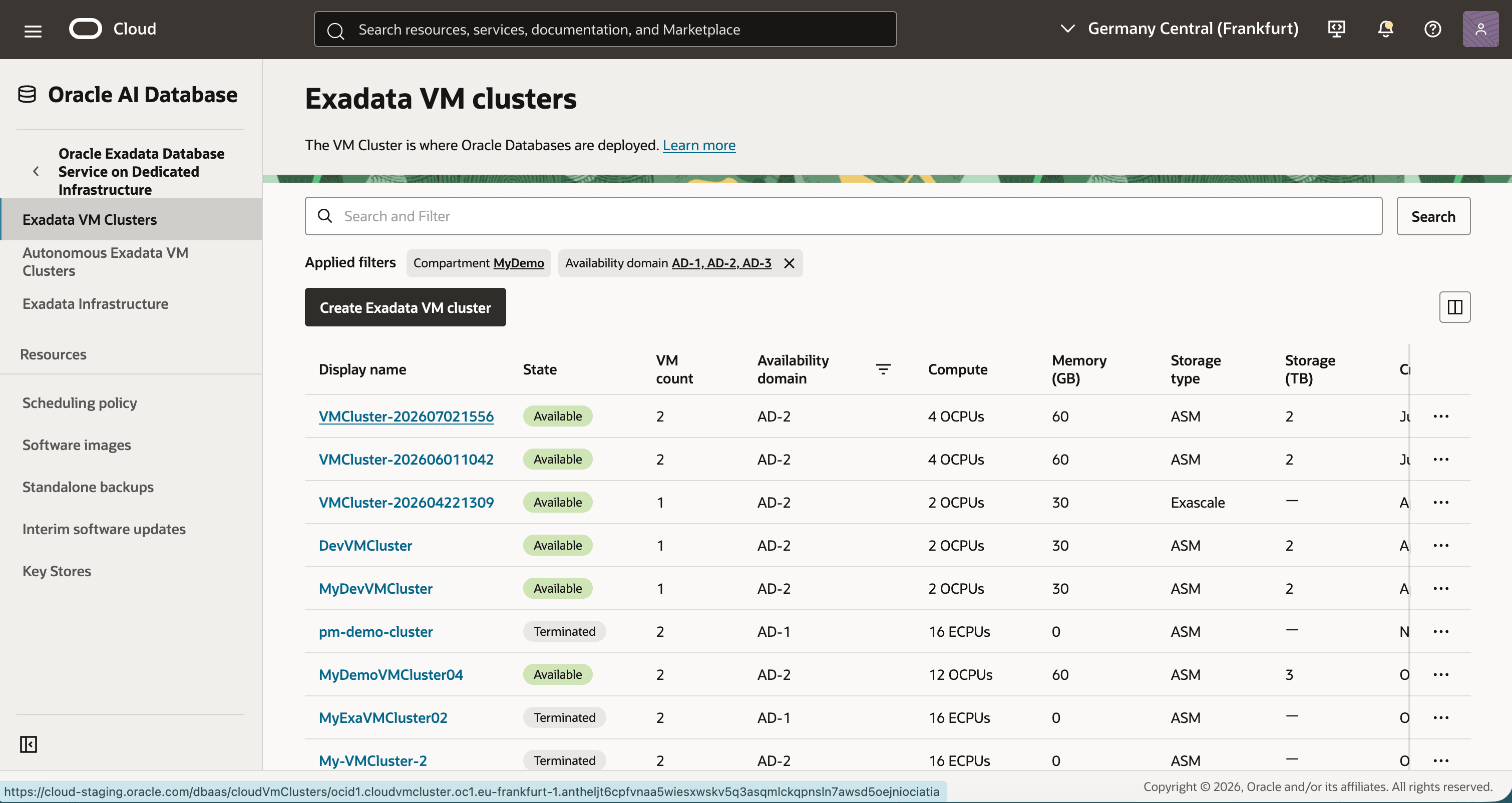Open MyDemoVMCluster04 details
The height and width of the screenshot is (803, 1512).
pos(391,674)
